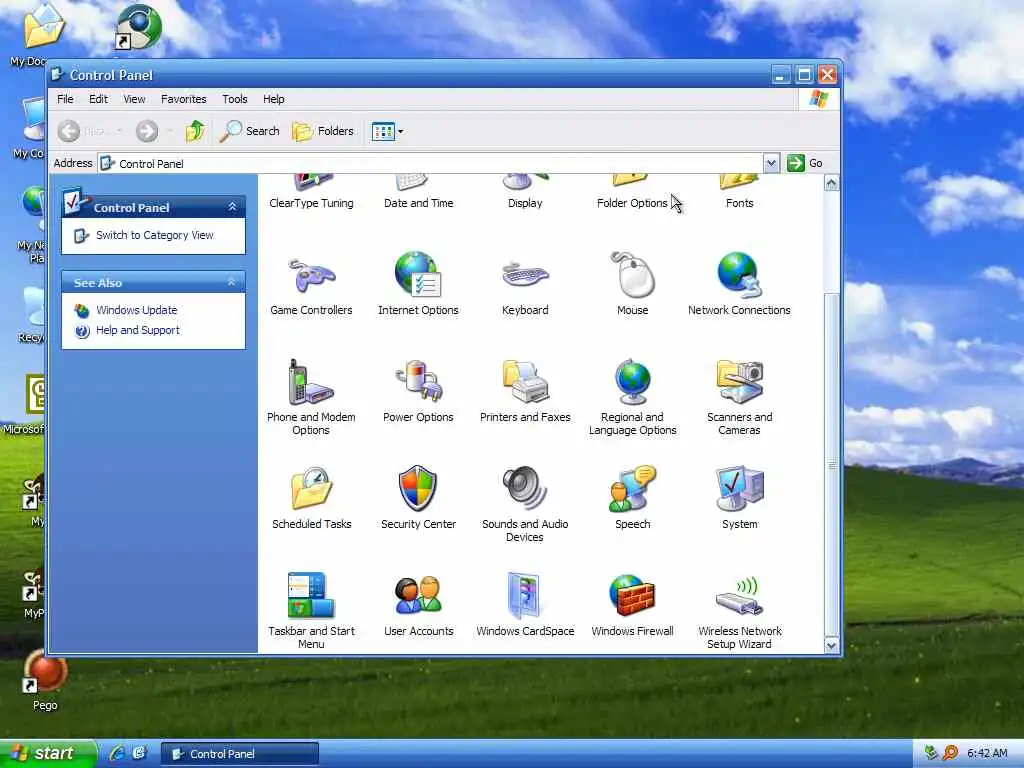
Task: Select the Fonts label
Action: [x=739, y=203]
